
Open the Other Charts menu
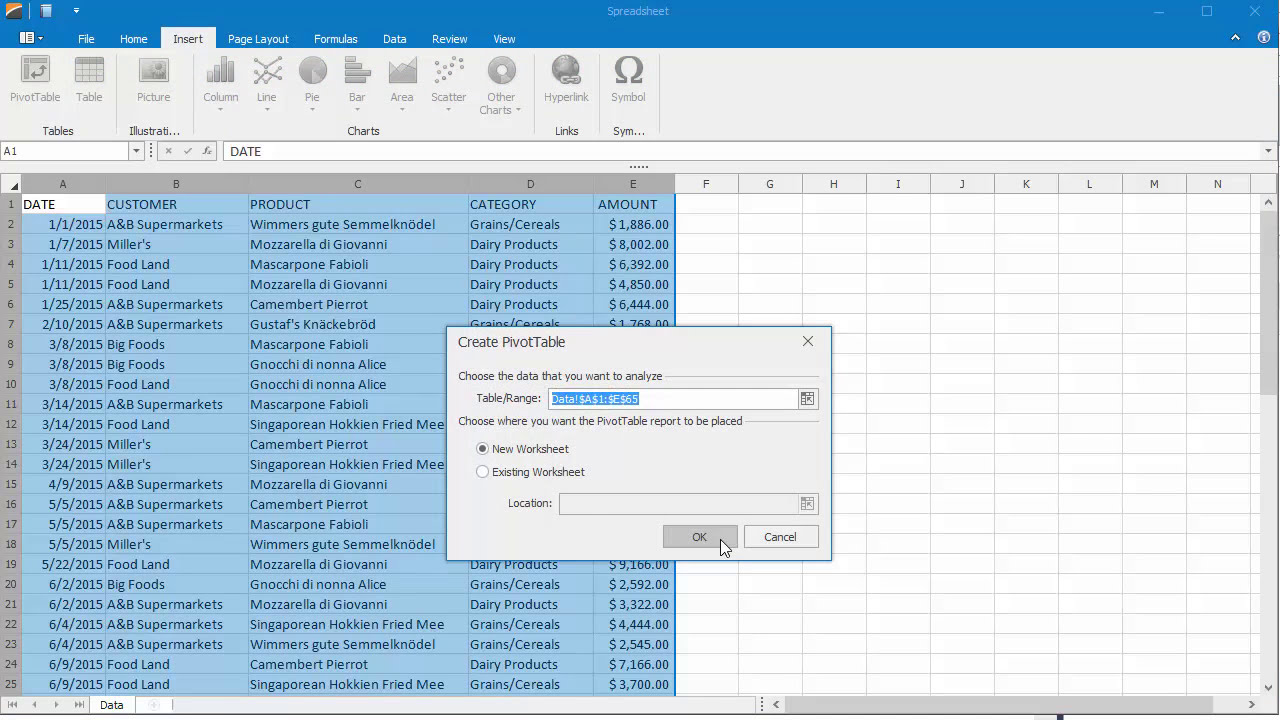(501, 85)
